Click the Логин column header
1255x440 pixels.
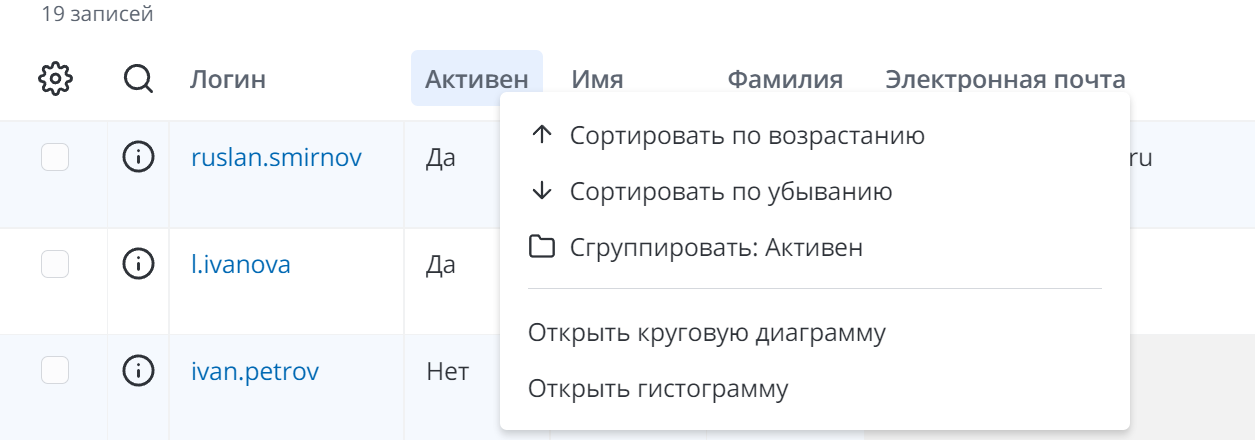click(228, 79)
